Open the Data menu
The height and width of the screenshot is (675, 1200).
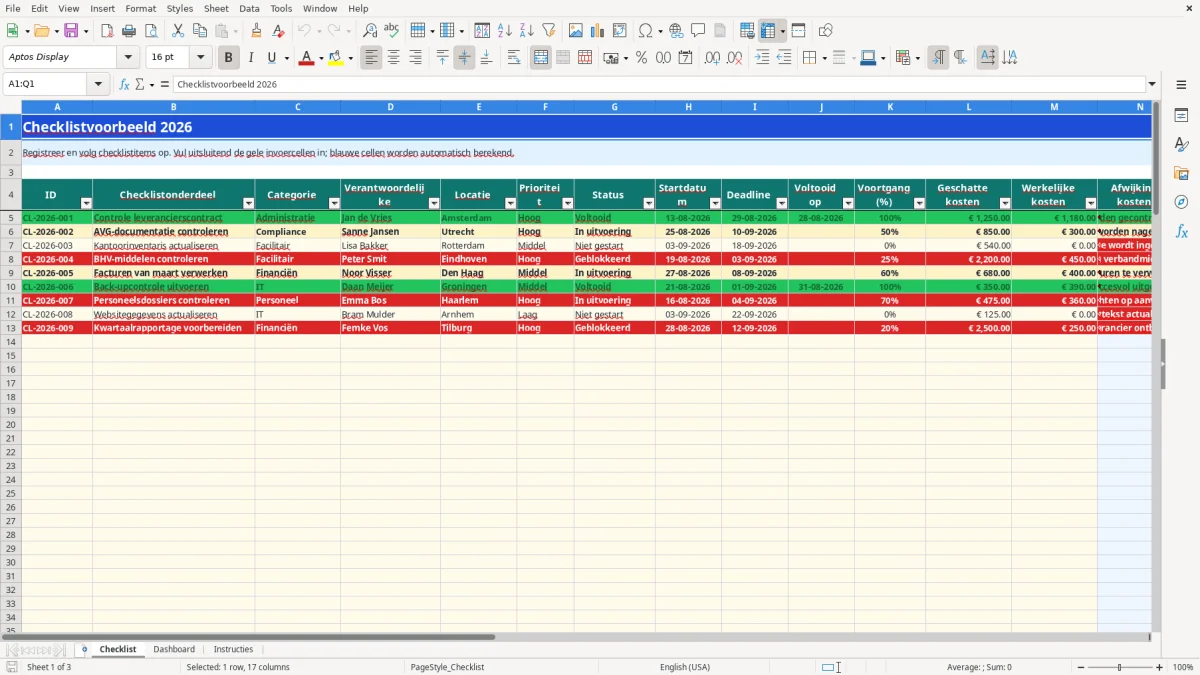pyautogui.click(x=249, y=8)
